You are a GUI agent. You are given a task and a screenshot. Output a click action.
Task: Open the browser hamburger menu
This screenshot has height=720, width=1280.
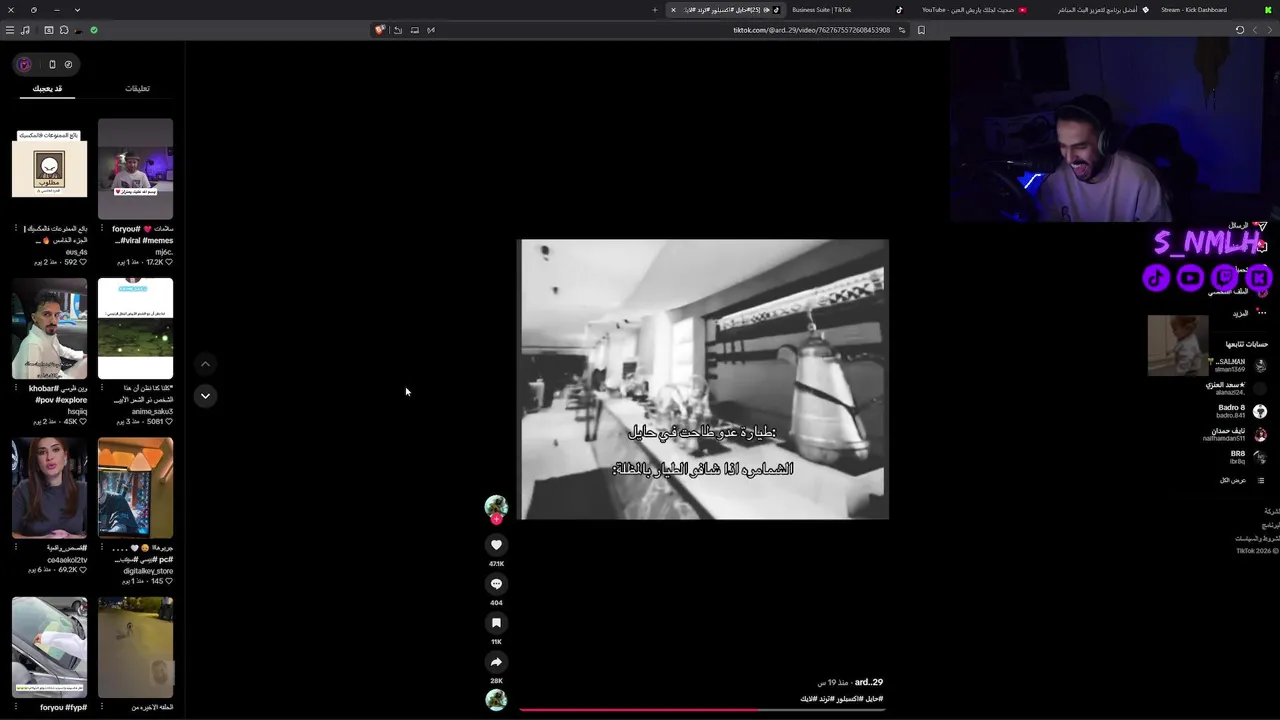[x=10, y=30]
